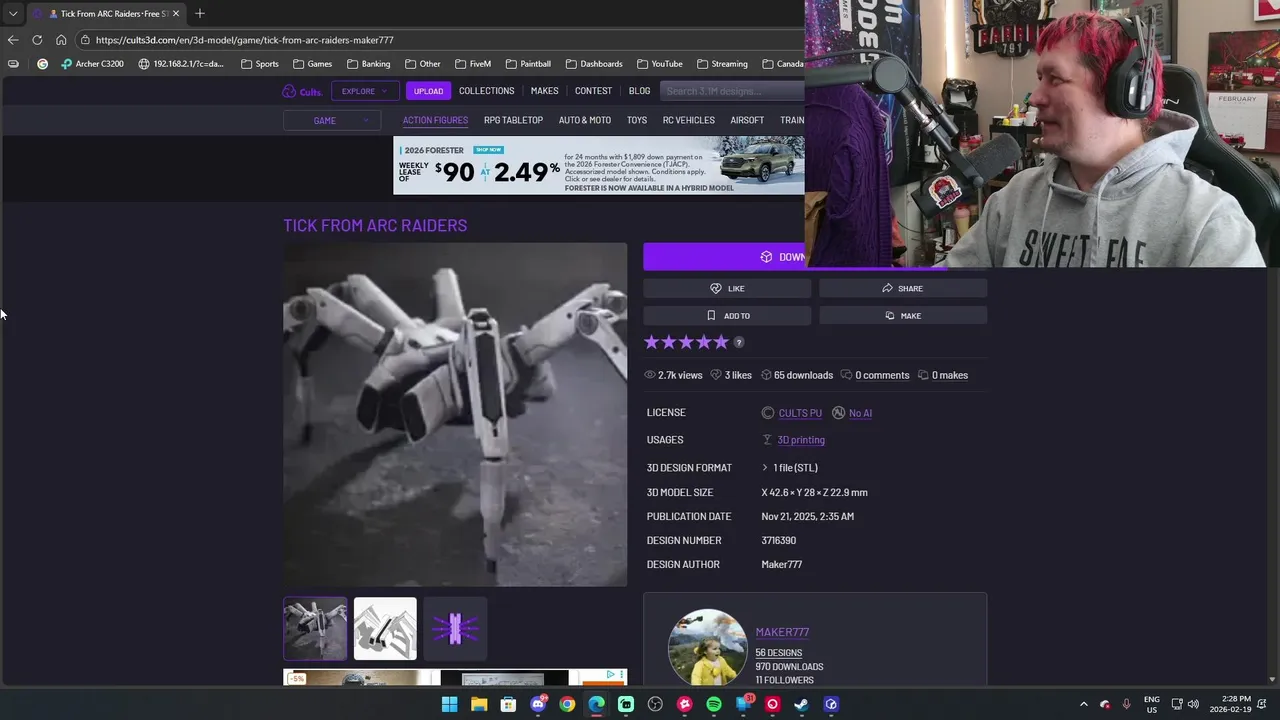Expand the 1 file (STL) list
This screenshot has width=1280, height=720.
(790, 468)
